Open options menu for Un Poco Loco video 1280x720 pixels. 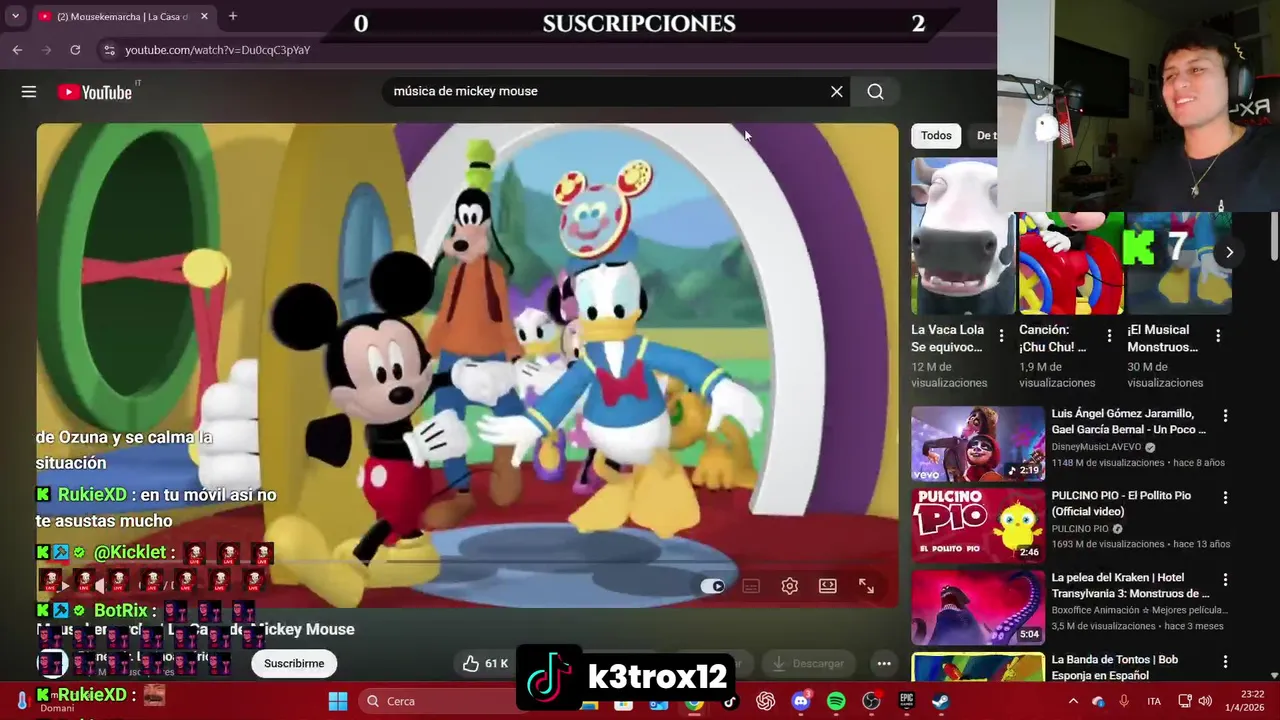click(1225, 415)
